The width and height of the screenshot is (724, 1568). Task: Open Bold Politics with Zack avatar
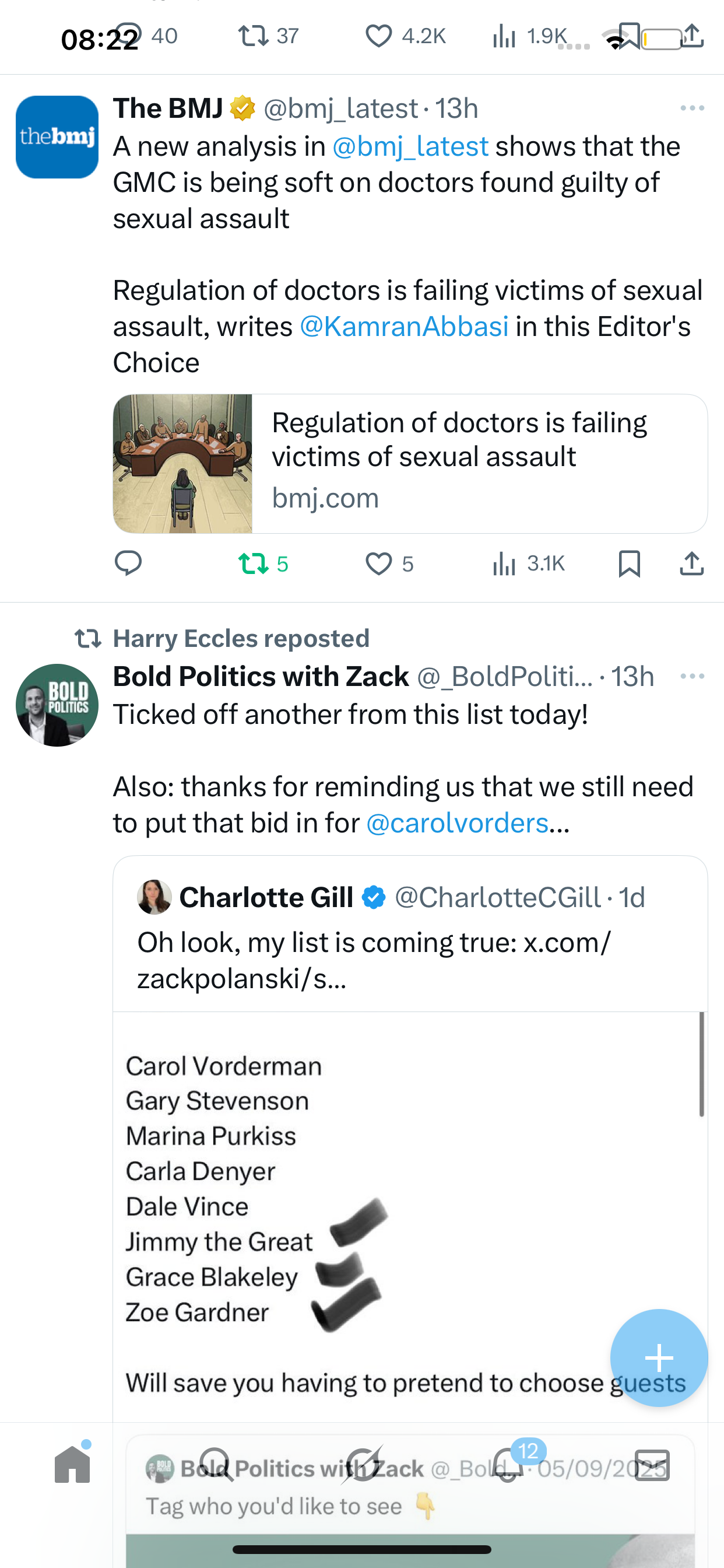(57, 705)
